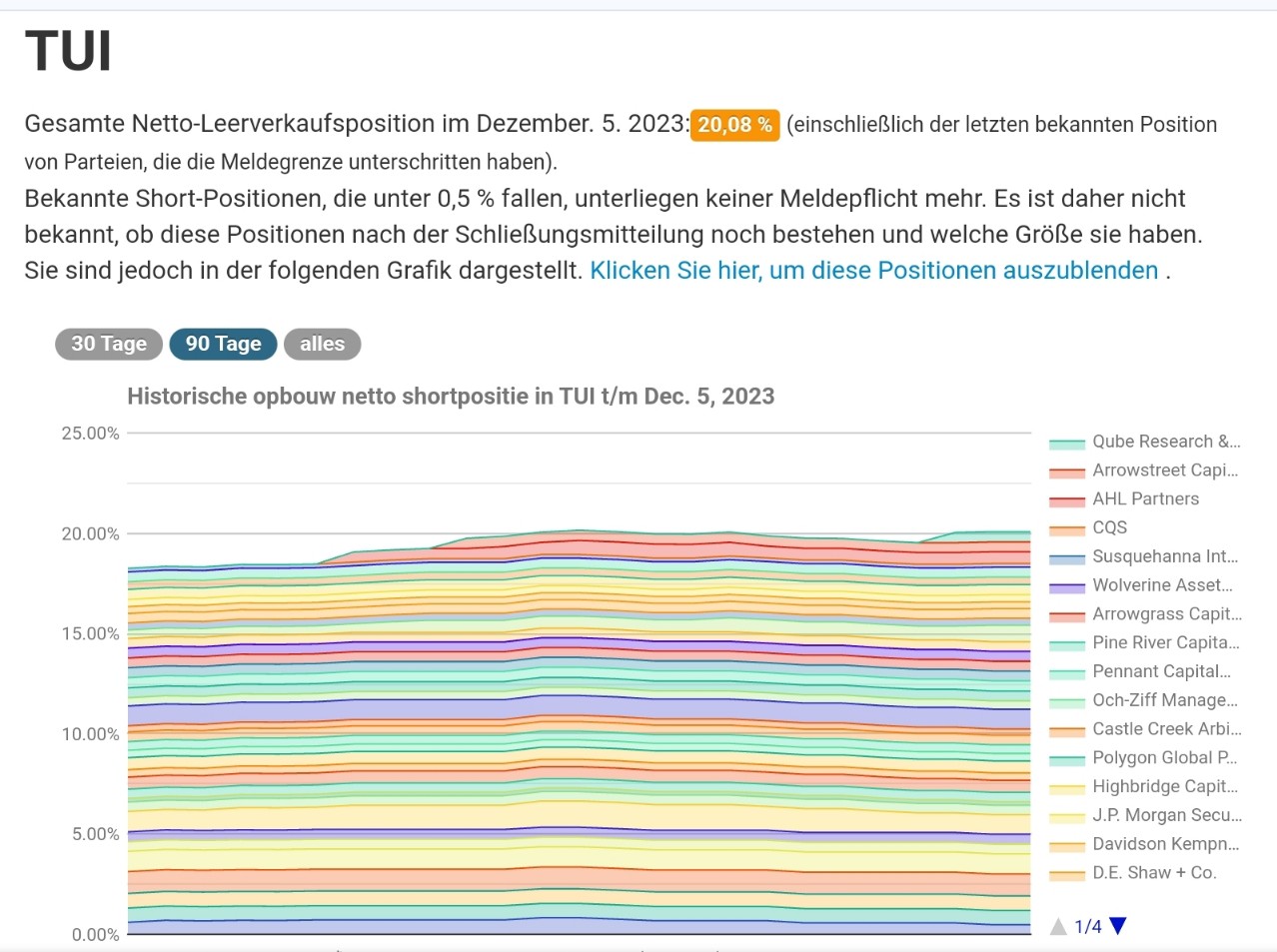The height and width of the screenshot is (952, 1277).
Task: Click the 0.00% axis label
Action: coord(95,935)
